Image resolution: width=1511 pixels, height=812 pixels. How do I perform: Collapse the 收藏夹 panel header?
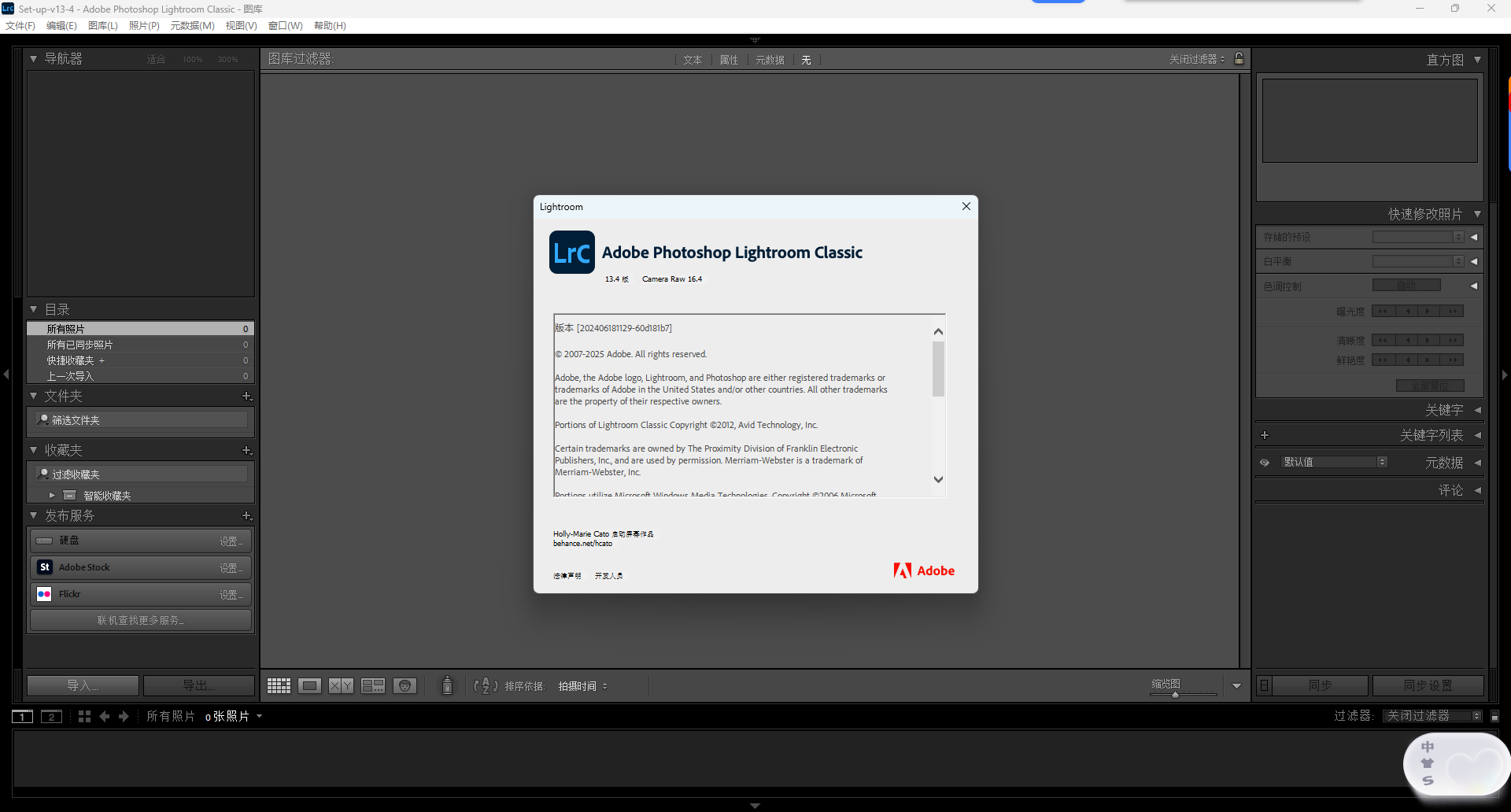tap(34, 449)
